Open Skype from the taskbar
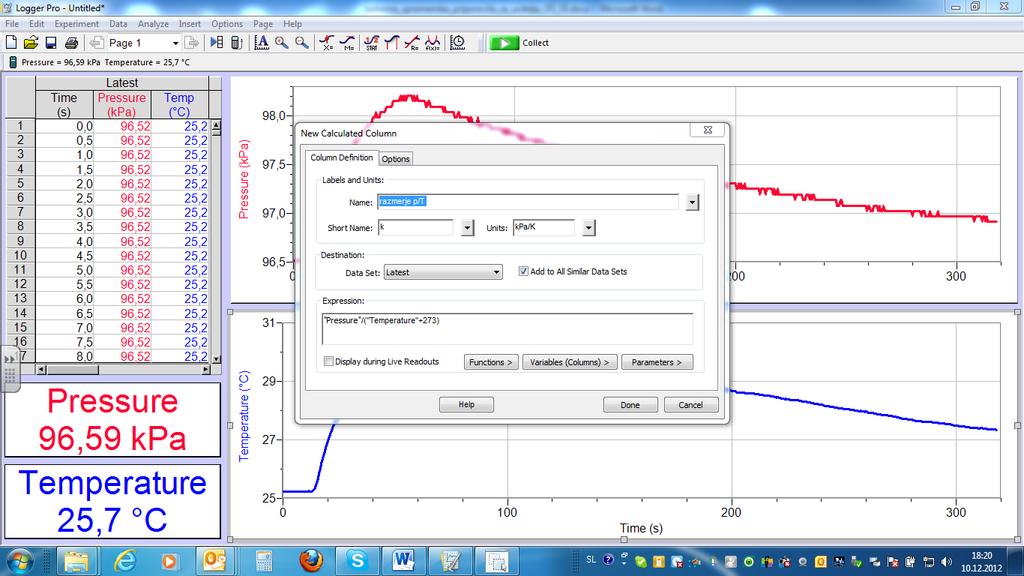The height and width of the screenshot is (576, 1024). 357,561
